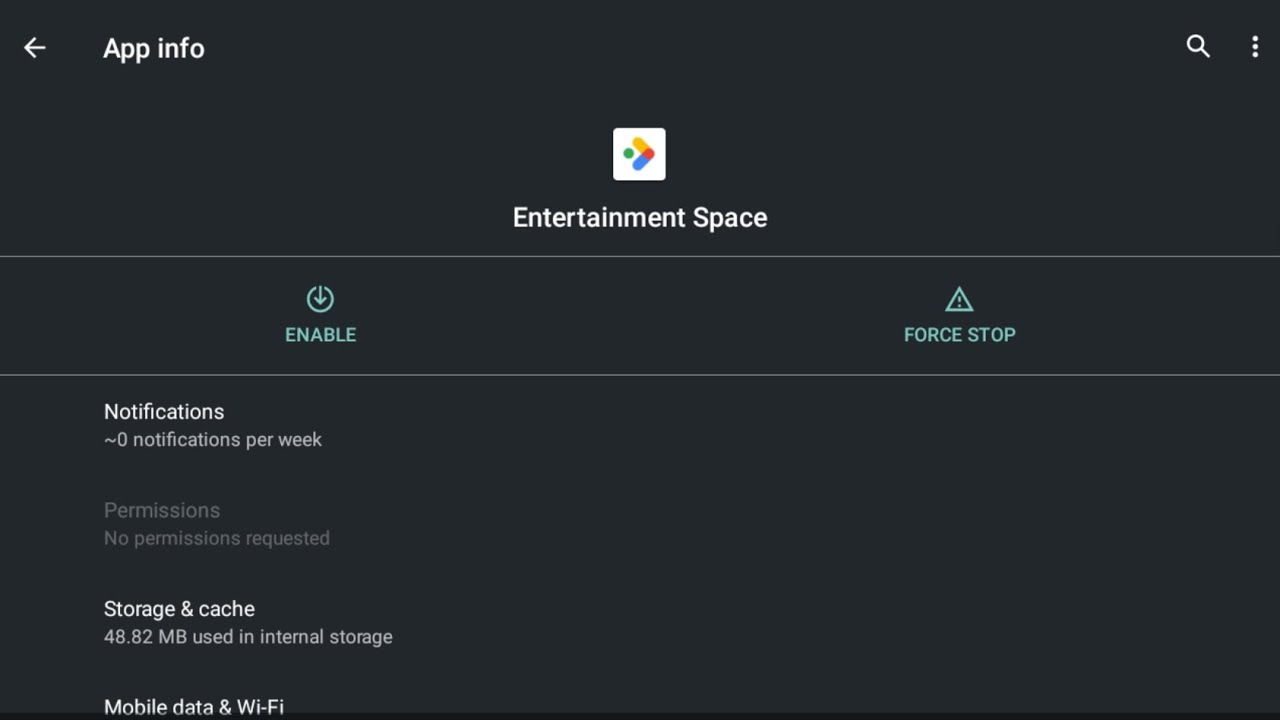The width and height of the screenshot is (1280, 720).
Task: Click the divider line under the action buttons
Action: coord(640,375)
